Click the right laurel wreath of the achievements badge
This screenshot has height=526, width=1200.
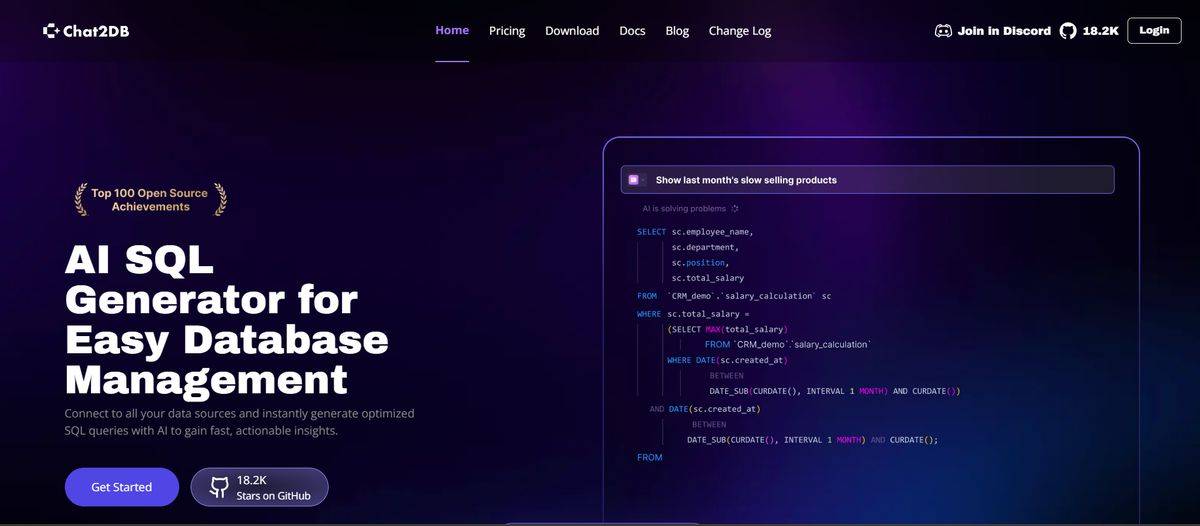point(220,199)
